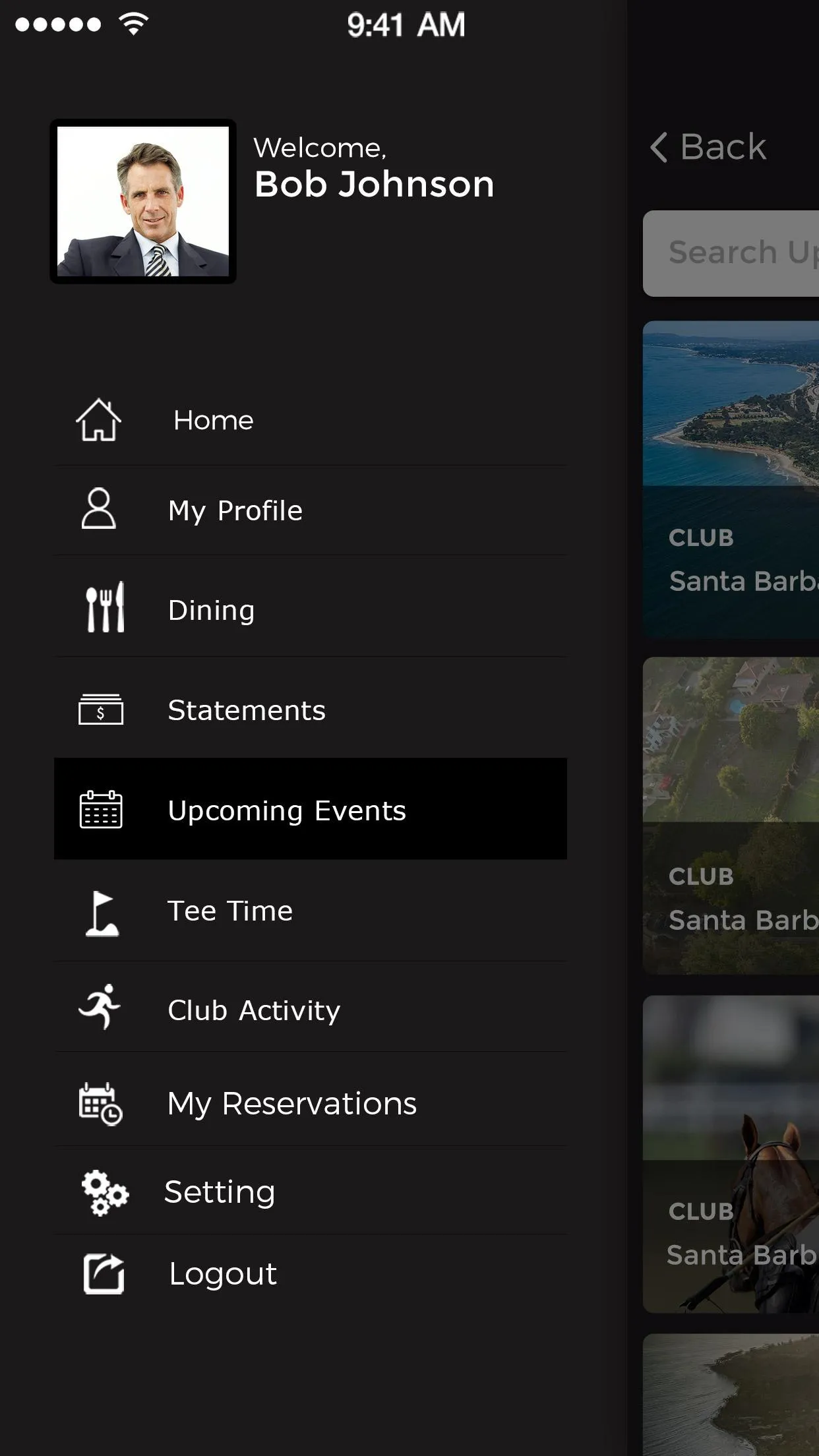Screen dimensions: 819x1456
Task: Open the bottom shoreline event card
Action: pos(731,1395)
